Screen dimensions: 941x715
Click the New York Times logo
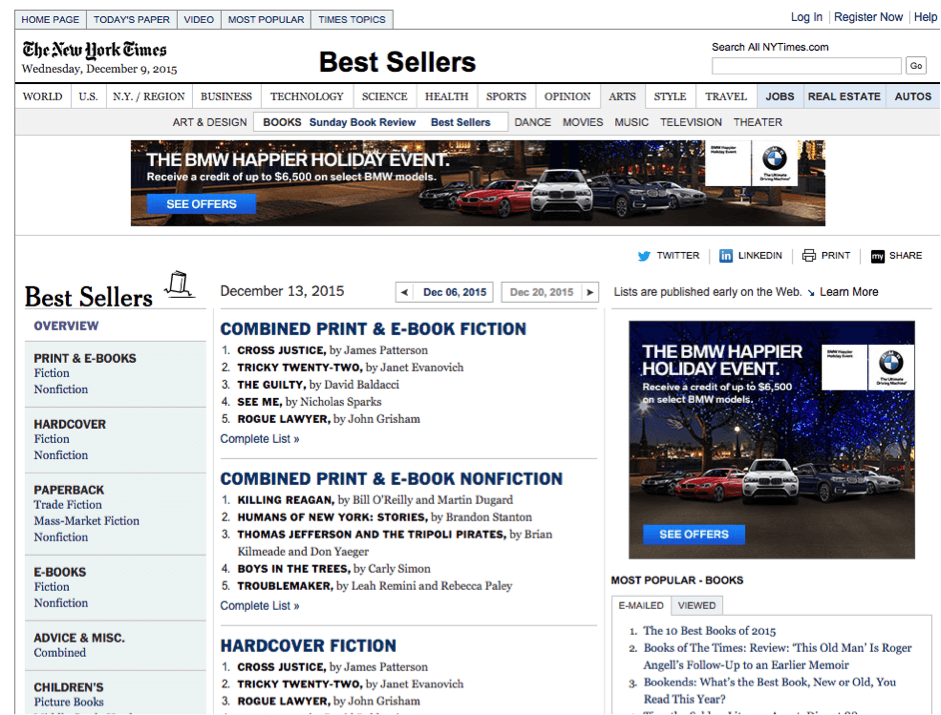click(95, 50)
